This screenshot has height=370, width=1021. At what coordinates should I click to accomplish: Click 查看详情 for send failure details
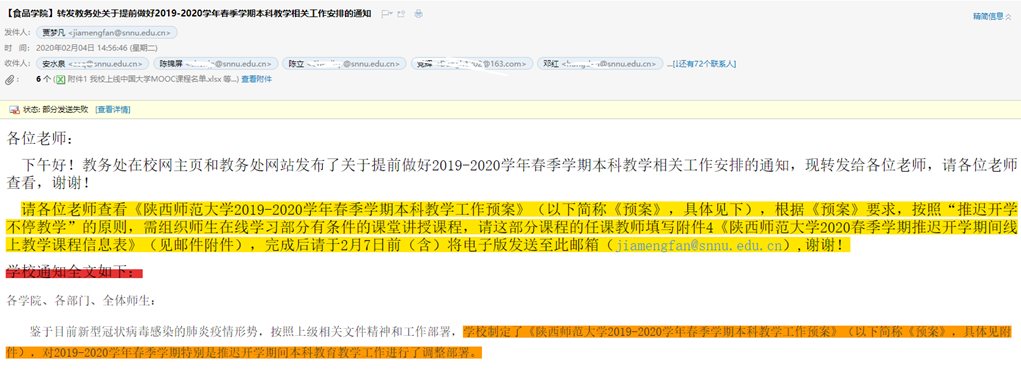tap(113, 109)
